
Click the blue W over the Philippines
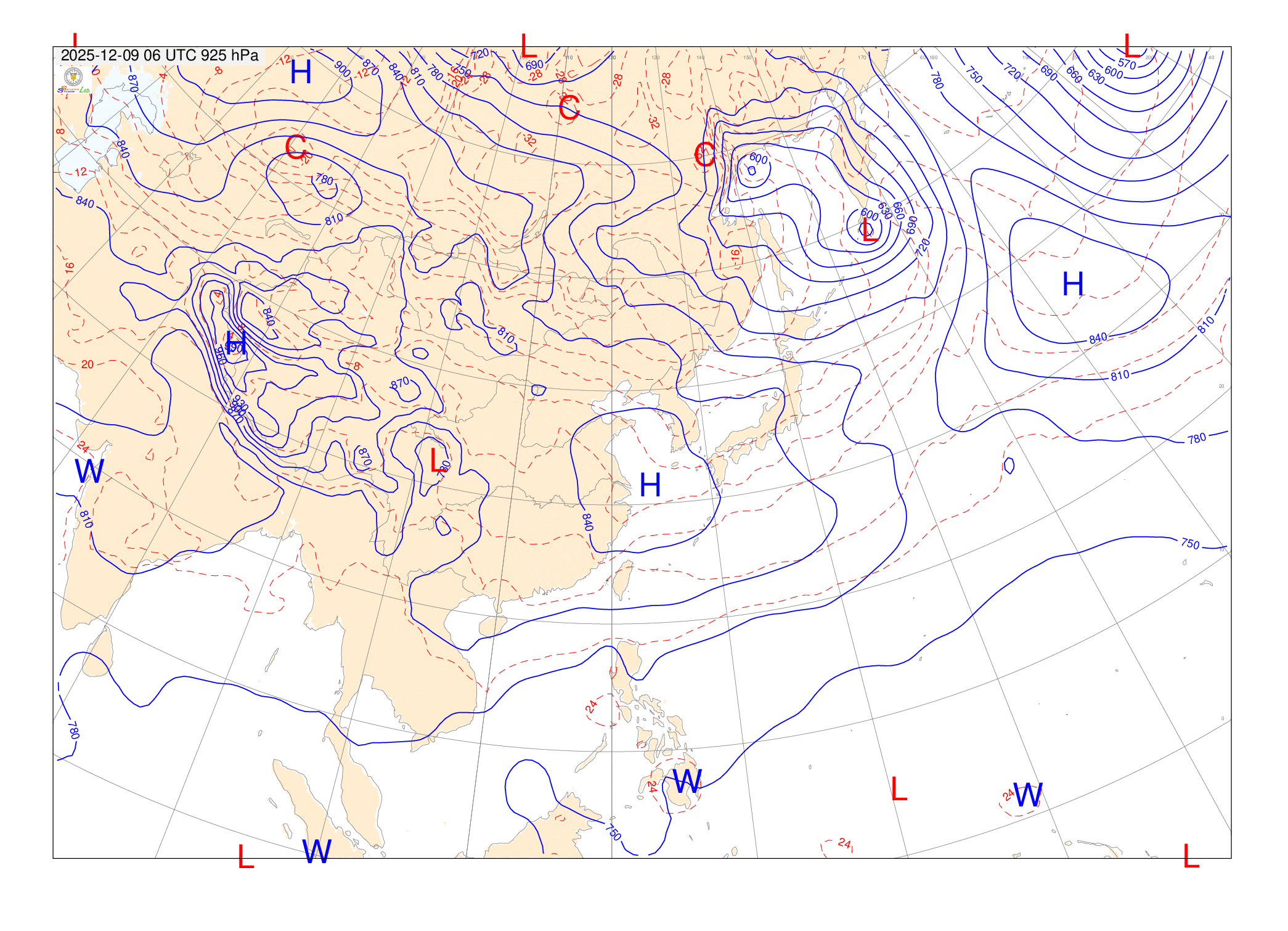click(687, 782)
